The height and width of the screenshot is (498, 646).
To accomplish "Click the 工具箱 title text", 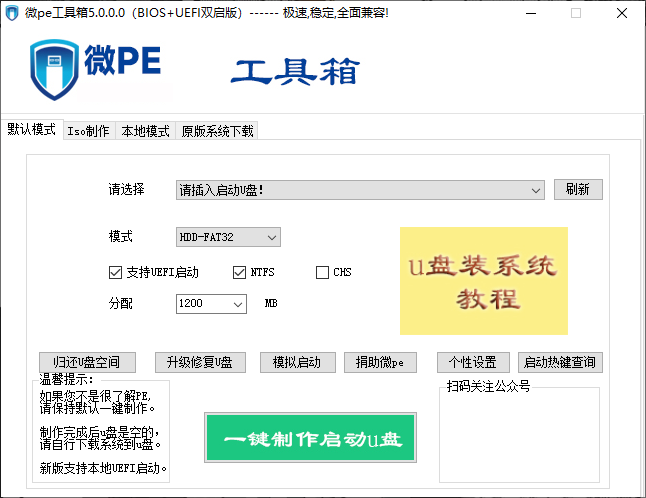I will (295, 72).
